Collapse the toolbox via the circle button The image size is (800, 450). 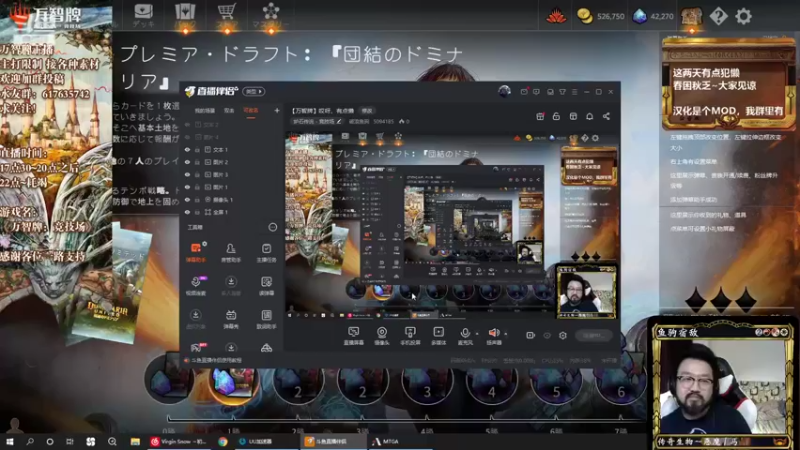(x=273, y=227)
